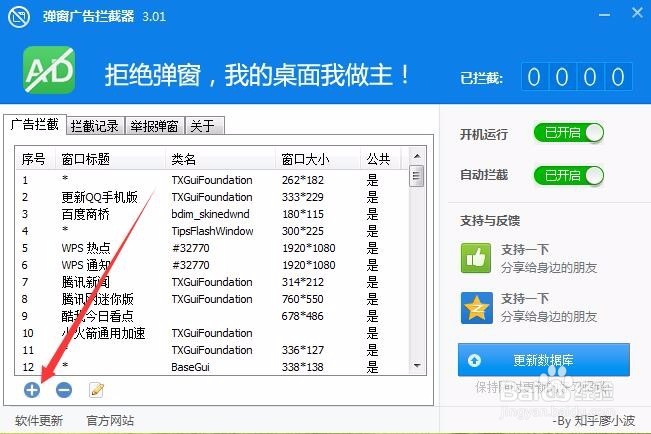Switch to the 广告拦截 tab
The width and height of the screenshot is (651, 434).
[35, 124]
